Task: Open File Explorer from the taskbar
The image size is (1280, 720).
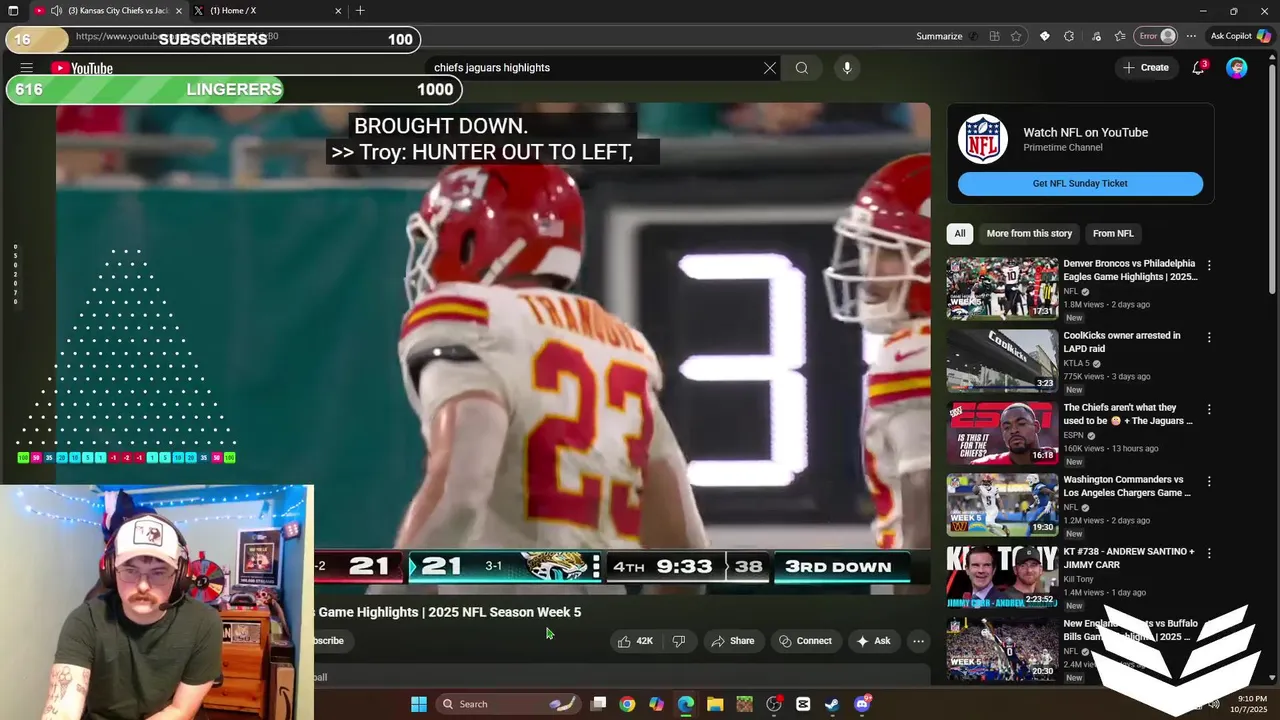Action: [715, 704]
